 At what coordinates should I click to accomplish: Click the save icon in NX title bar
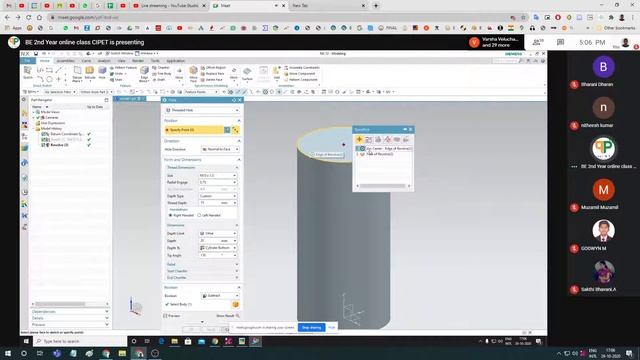(x=36, y=53)
